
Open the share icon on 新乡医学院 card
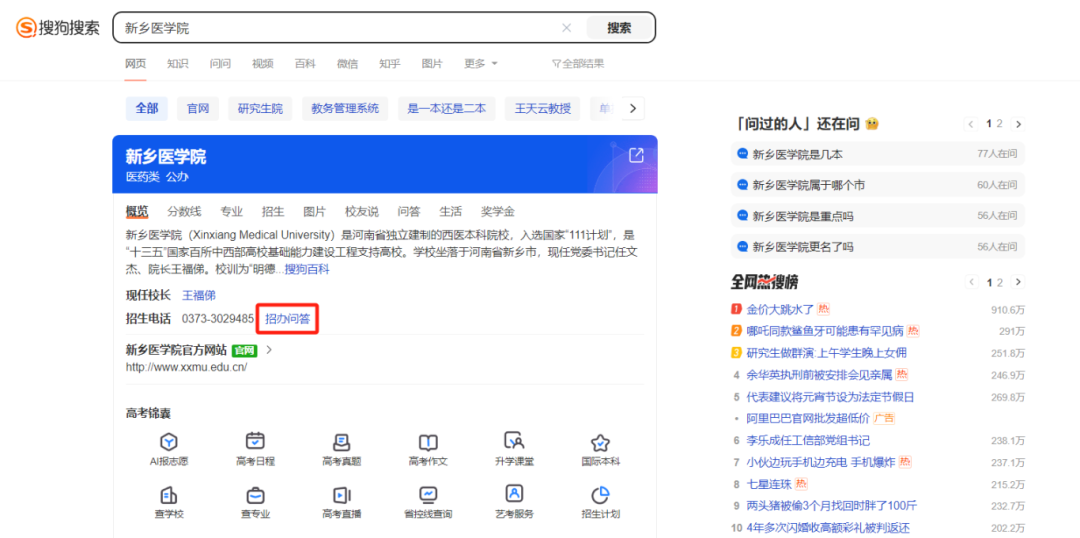point(636,155)
